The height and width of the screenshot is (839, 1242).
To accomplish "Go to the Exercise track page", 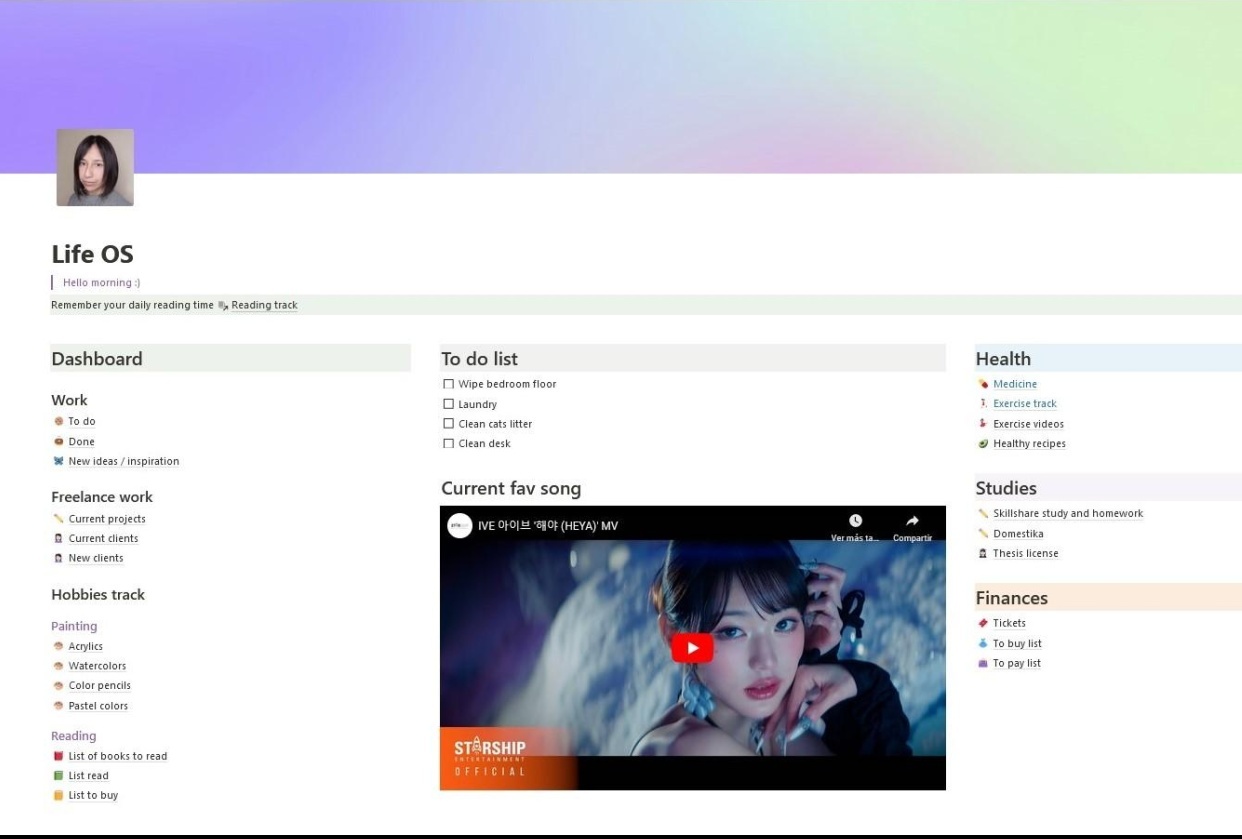I will (x=1025, y=404).
